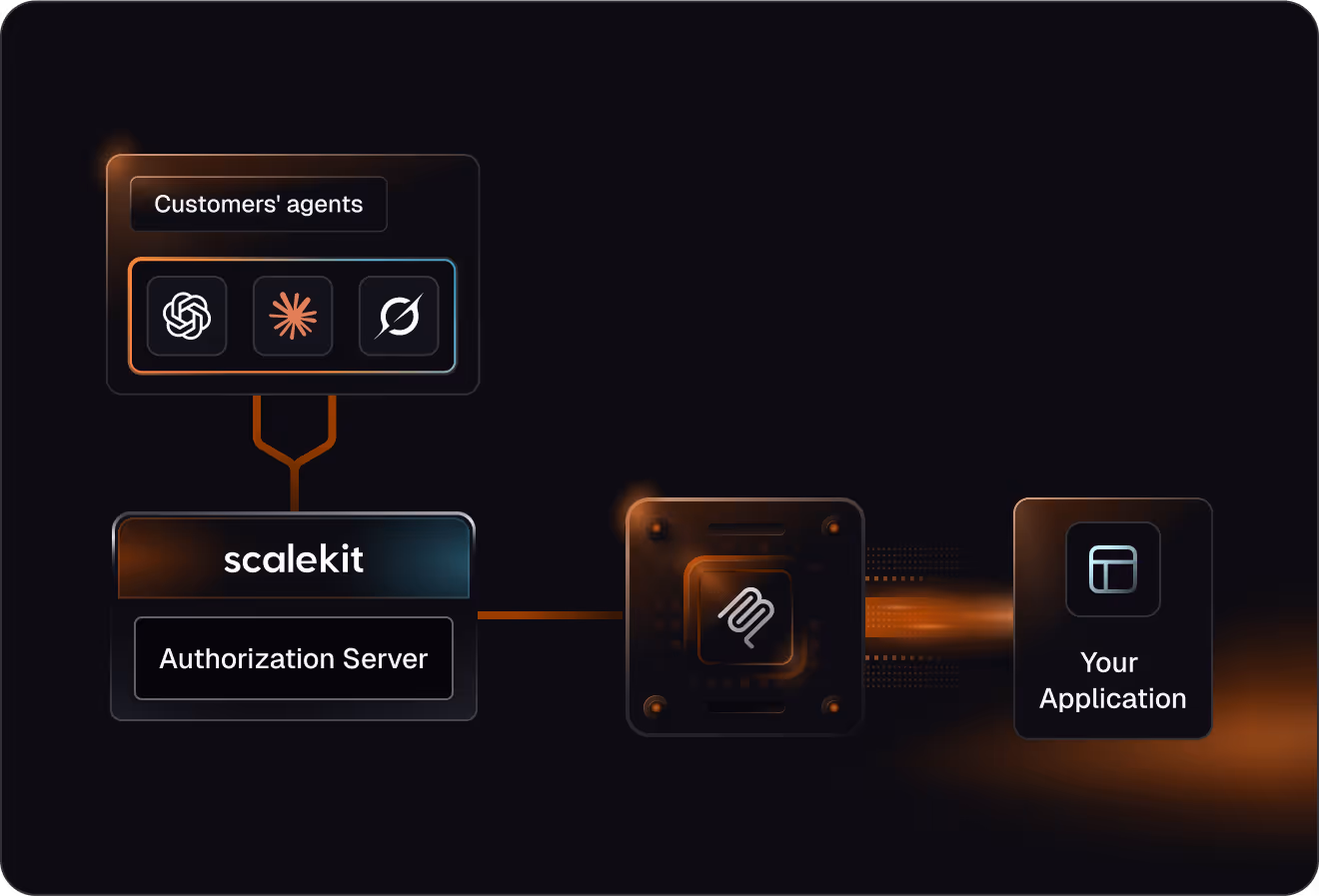The image size is (1319, 896).
Task: Click the layout window icon above Your Application
Action: coord(1113,569)
